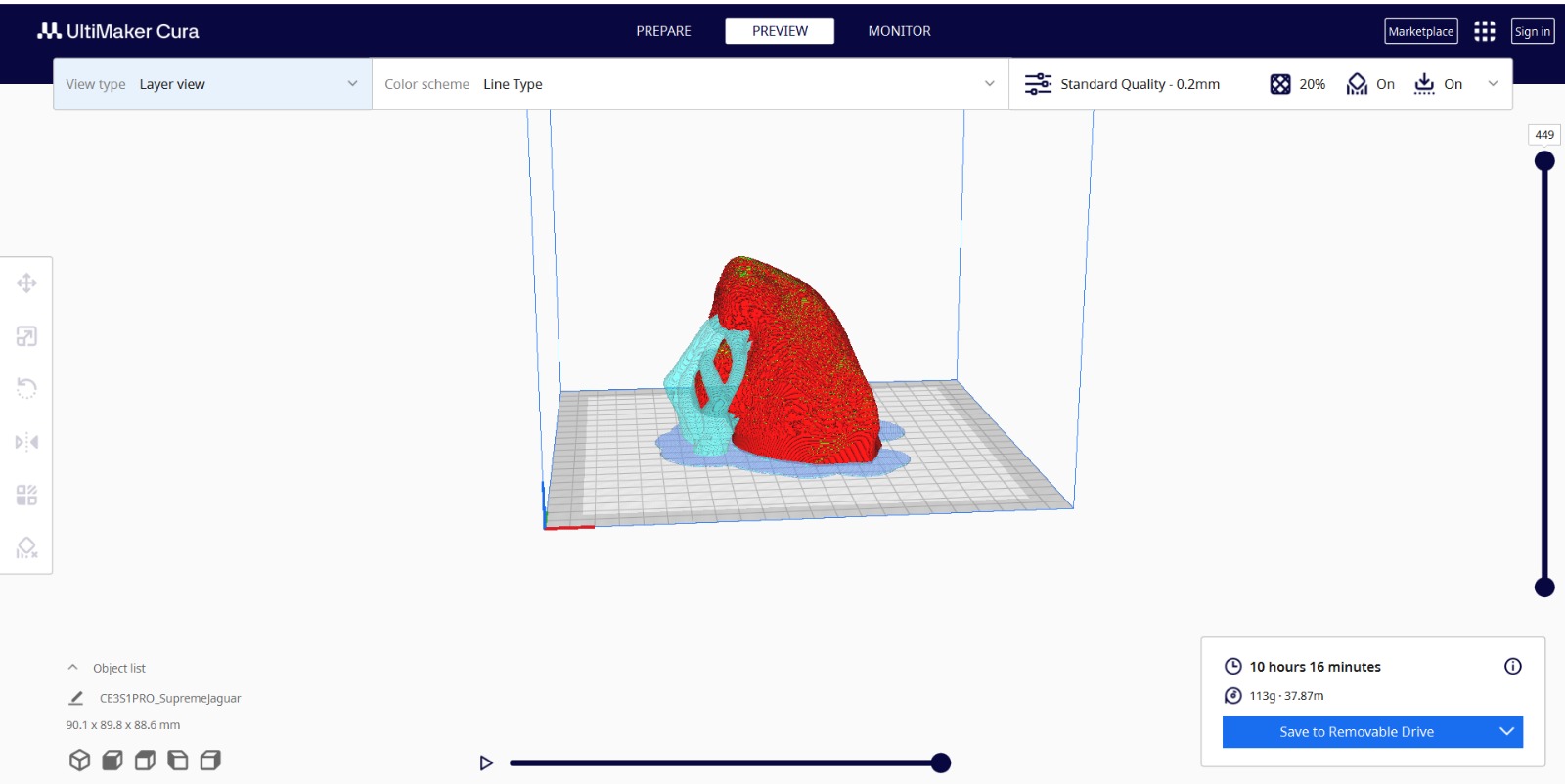Click the UltiMaker Cura logo

[118, 31]
